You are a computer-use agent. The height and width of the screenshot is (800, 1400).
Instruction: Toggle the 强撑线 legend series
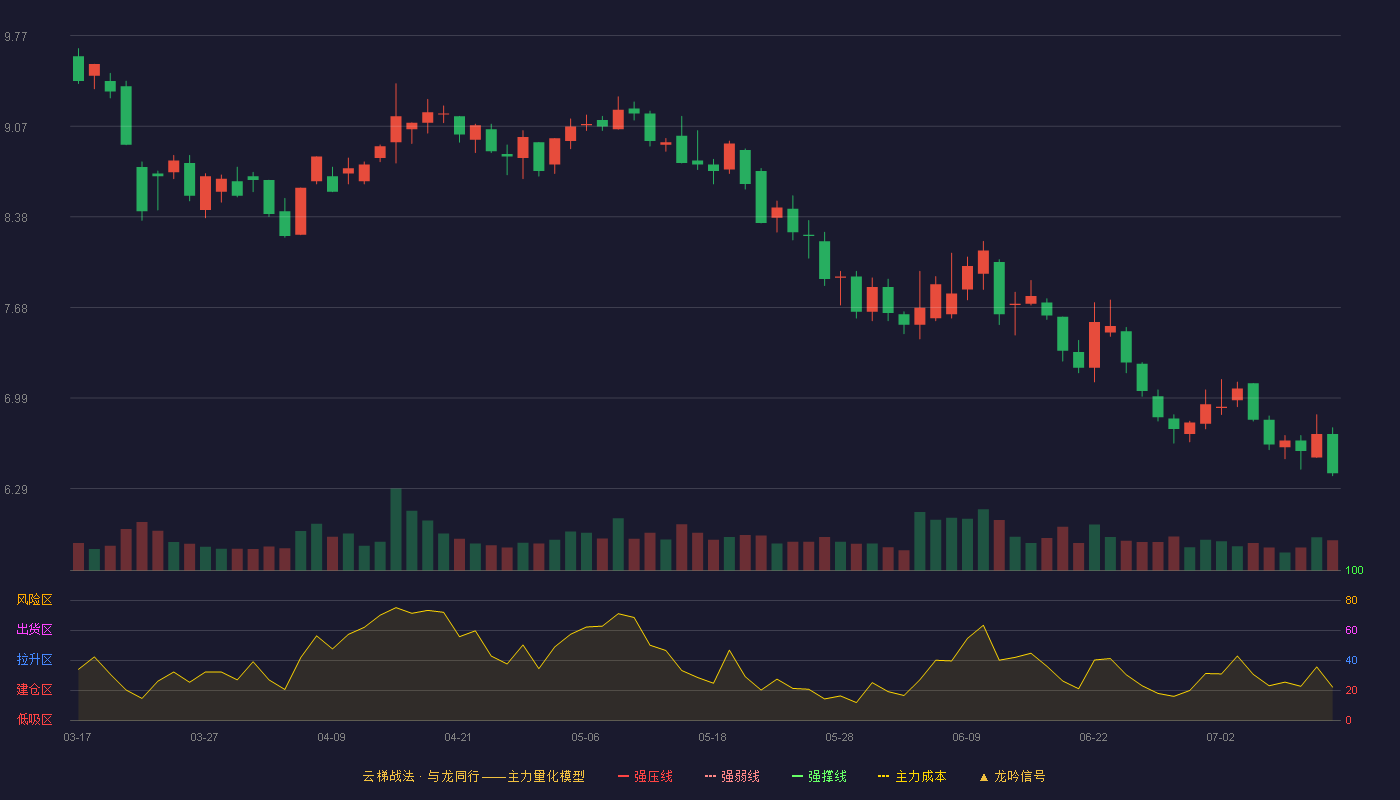pos(819,776)
